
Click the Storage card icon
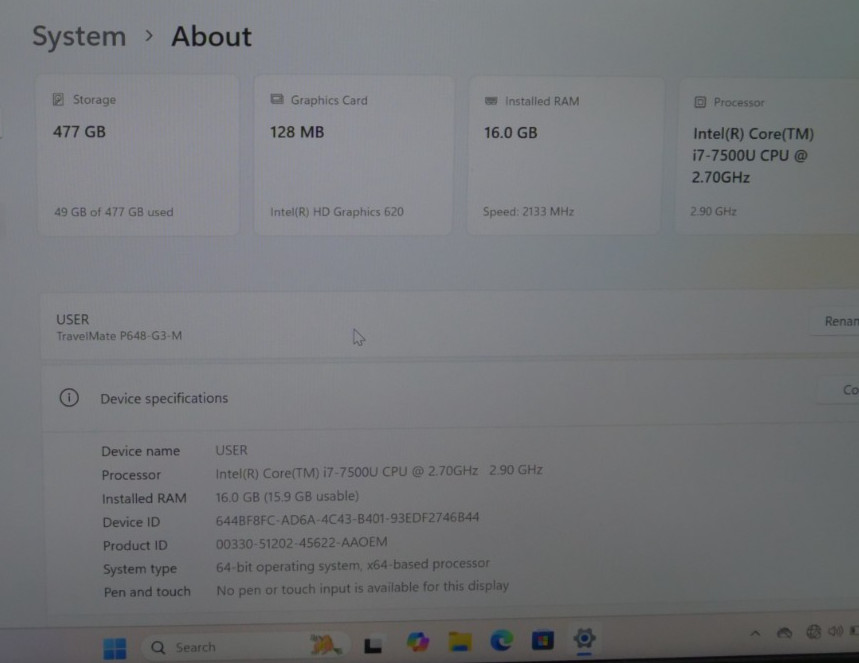click(58, 99)
